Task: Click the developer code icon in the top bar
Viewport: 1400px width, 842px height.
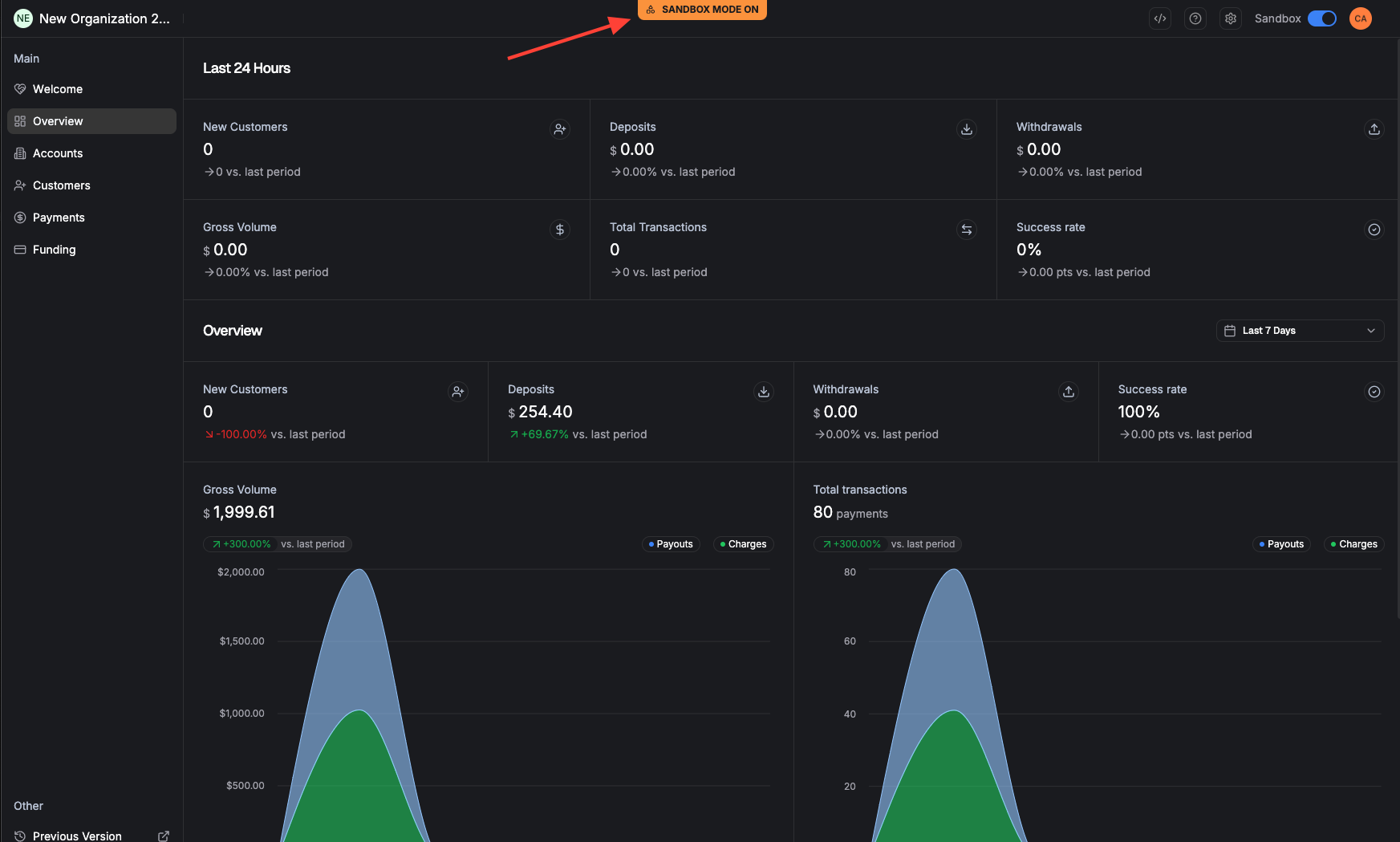Action: click(1159, 18)
